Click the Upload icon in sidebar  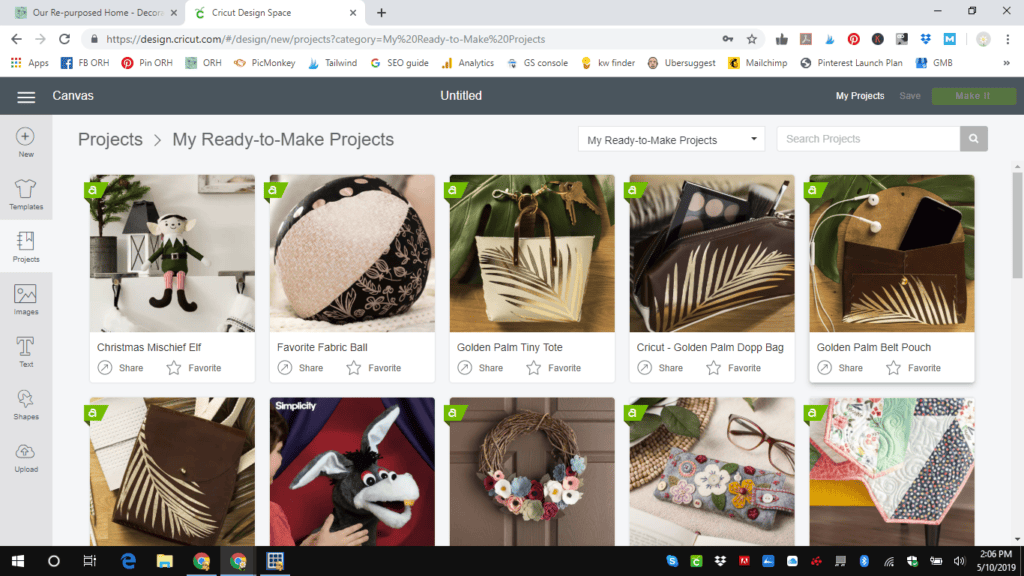coord(26,453)
